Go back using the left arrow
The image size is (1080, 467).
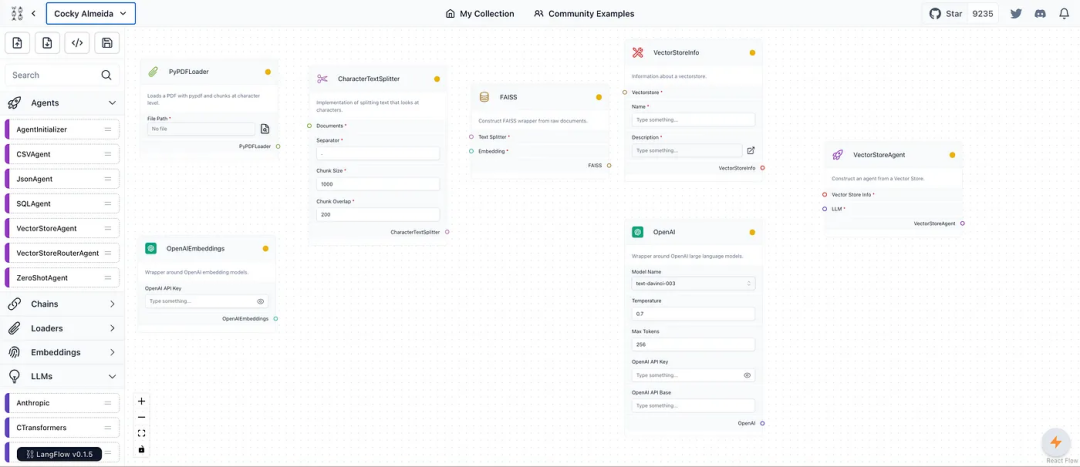pyautogui.click(x=34, y=13)
